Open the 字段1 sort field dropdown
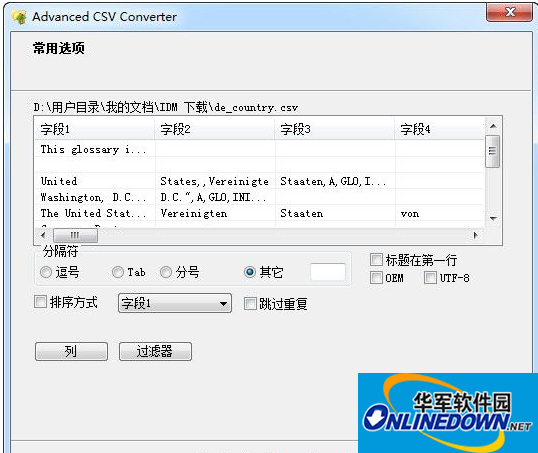The image size is (538, 453). pyautogui.click(x=175, y=303)
